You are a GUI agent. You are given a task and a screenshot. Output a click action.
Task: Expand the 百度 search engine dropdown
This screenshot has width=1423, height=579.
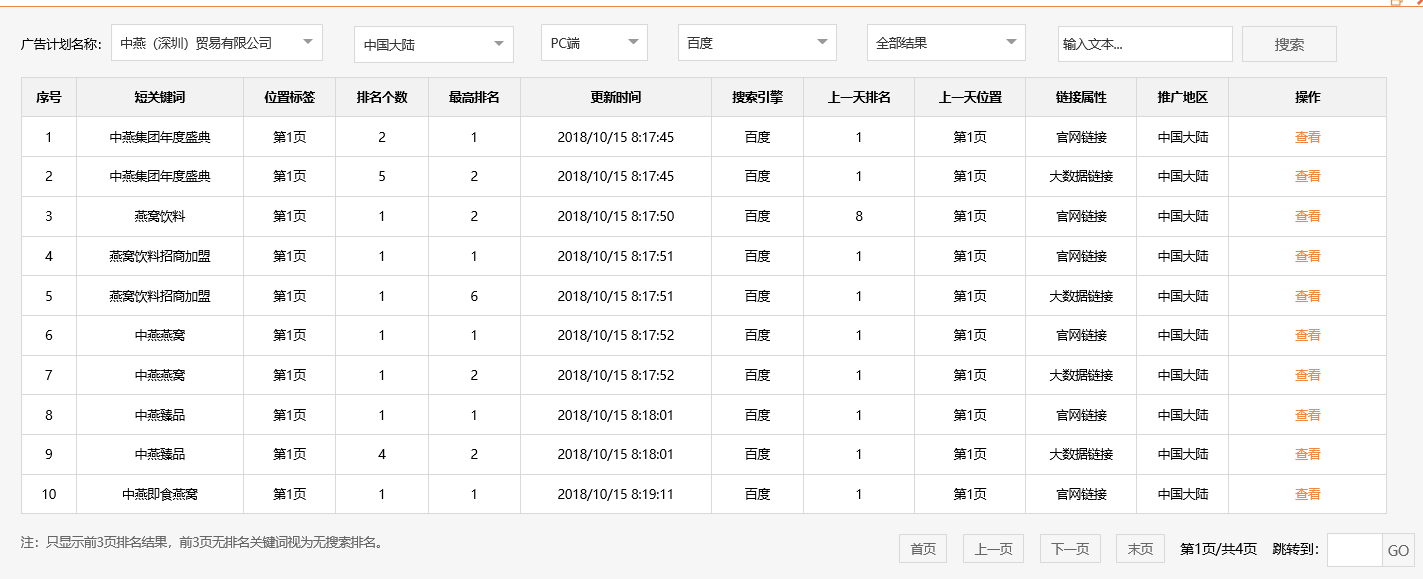coord(756,42)
